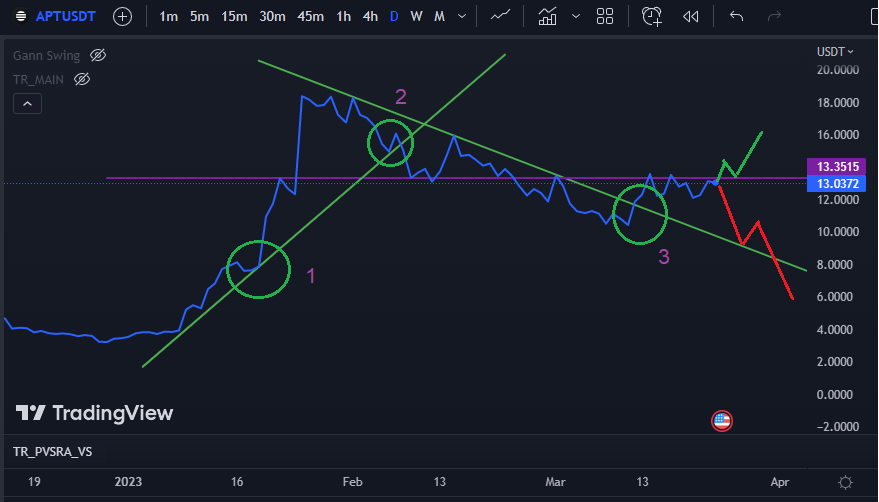Switch to the weekly W timeframe
This screenshot has width=879, height=502.
click(x=416, y=16)
